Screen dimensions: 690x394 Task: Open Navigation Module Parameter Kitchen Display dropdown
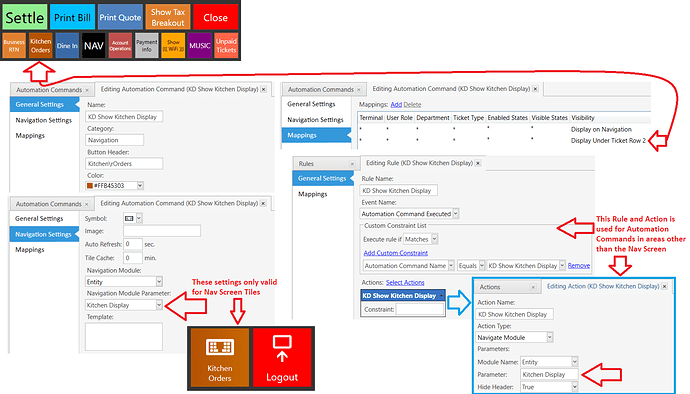159,305
